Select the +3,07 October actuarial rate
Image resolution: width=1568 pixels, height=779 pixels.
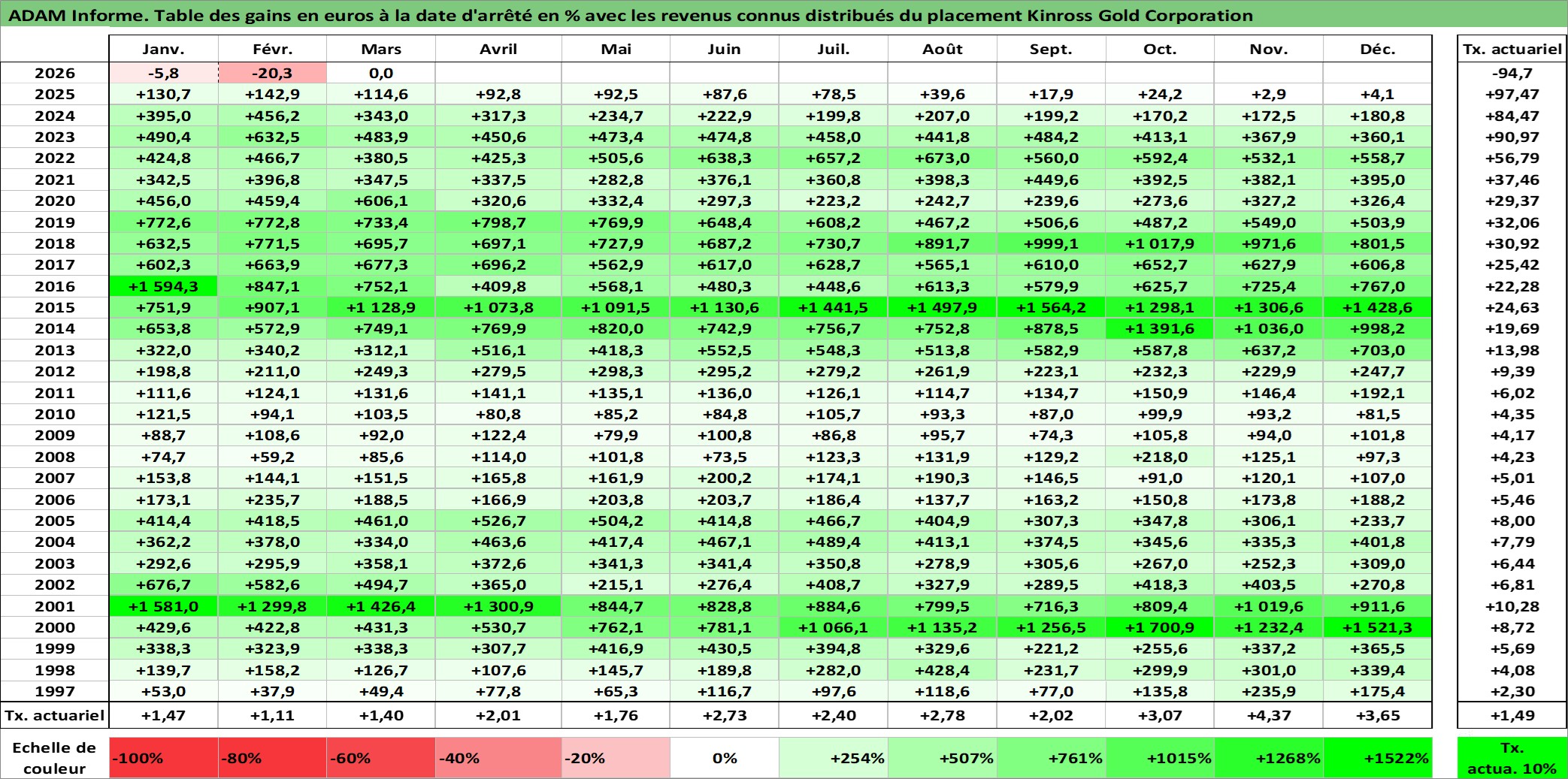click(x=1160, y=715)
